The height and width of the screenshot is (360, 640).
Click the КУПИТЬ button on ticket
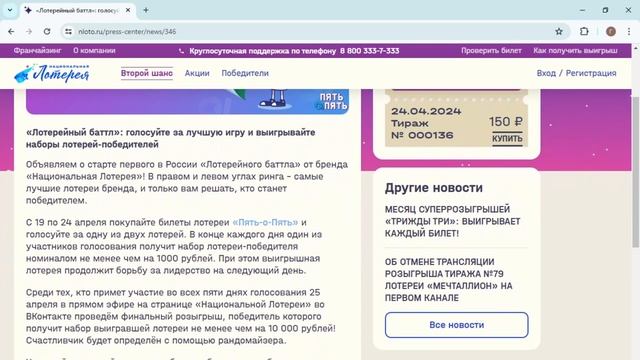click(x=507, y=139)
